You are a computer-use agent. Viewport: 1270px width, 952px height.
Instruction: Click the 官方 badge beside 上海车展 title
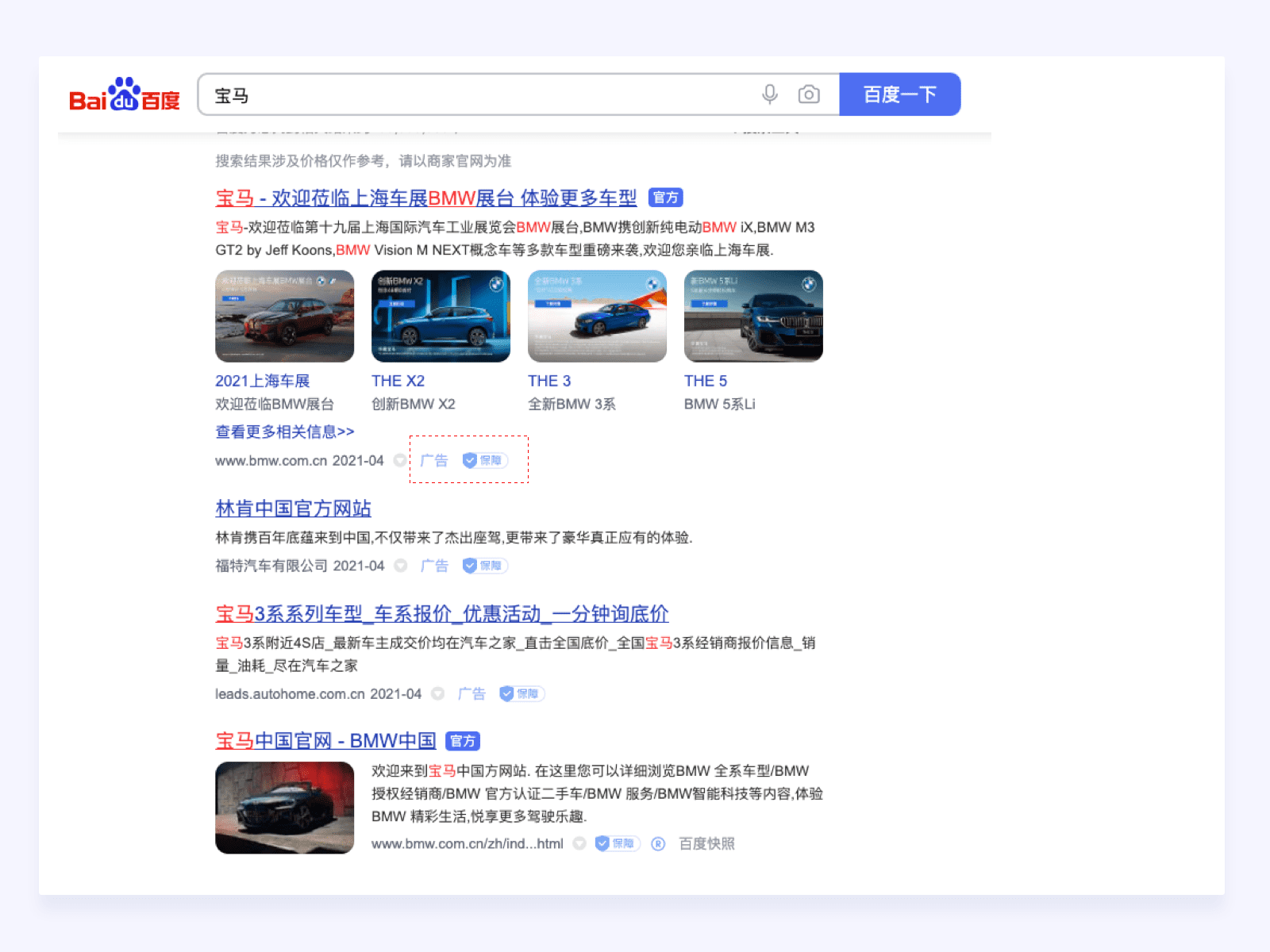[666, 198]
